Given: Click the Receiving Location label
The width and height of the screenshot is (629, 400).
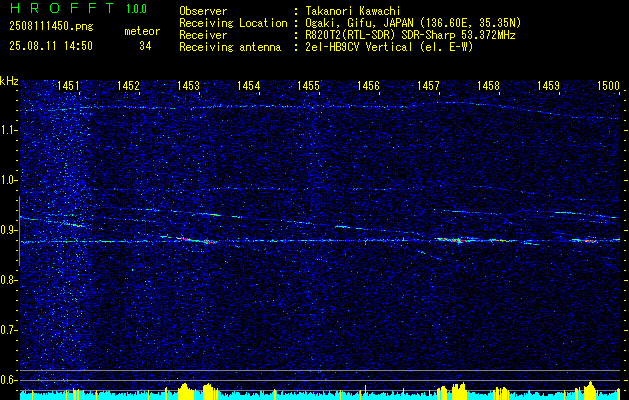Looking at the screenshot, I should tap(233, 23).
